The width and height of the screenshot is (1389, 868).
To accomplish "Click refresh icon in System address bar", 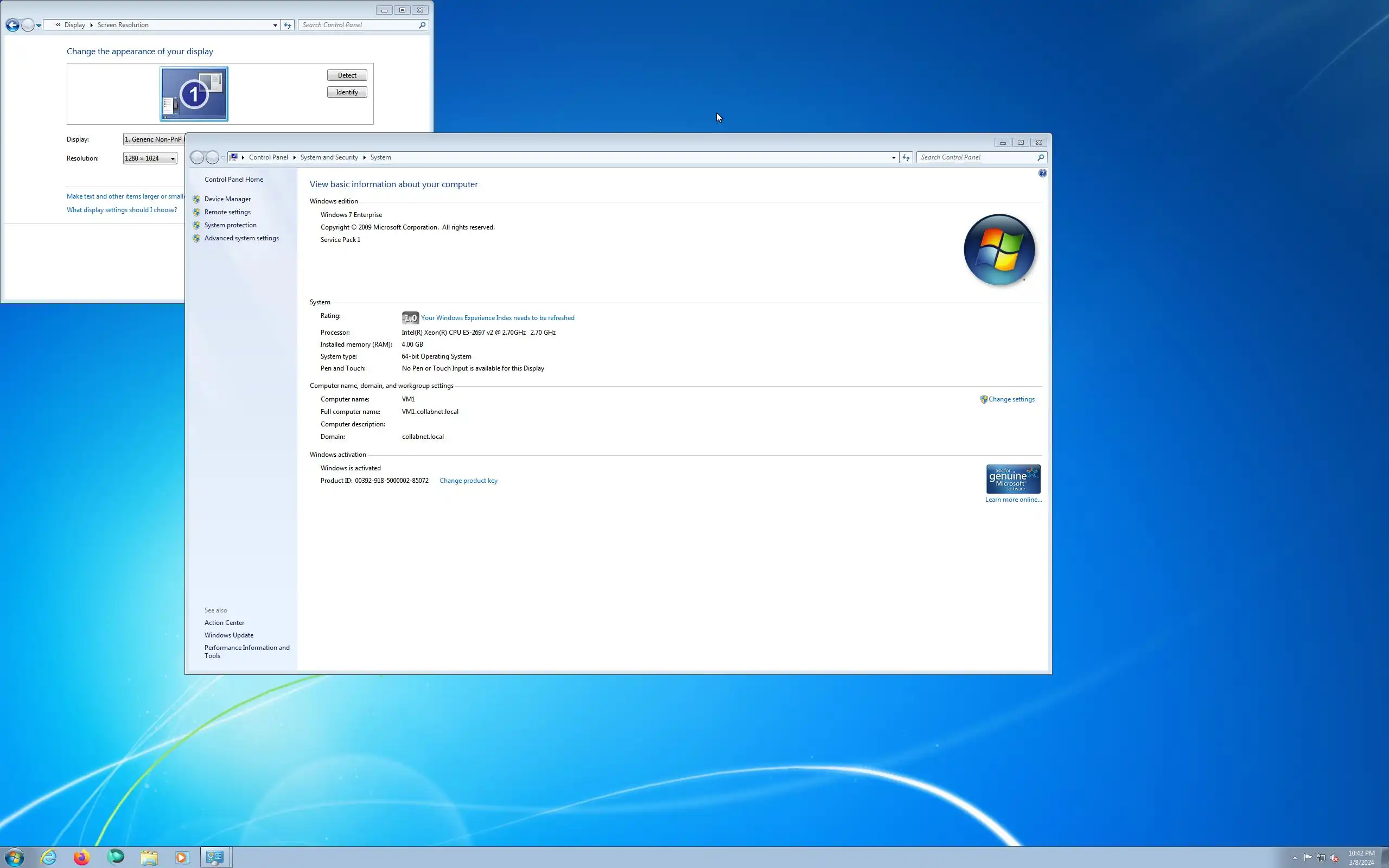I will (906, 157).
